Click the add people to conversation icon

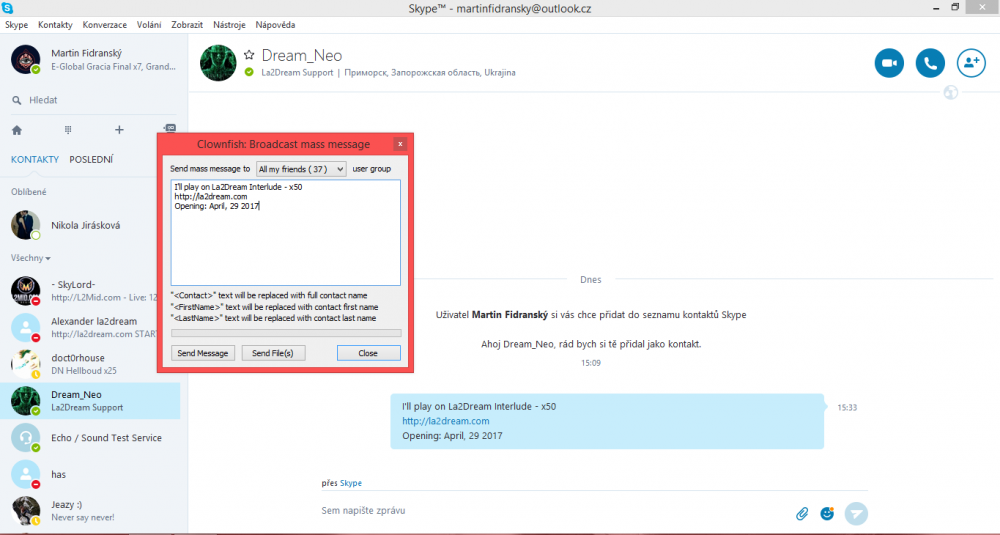click(x=971, y=63)
